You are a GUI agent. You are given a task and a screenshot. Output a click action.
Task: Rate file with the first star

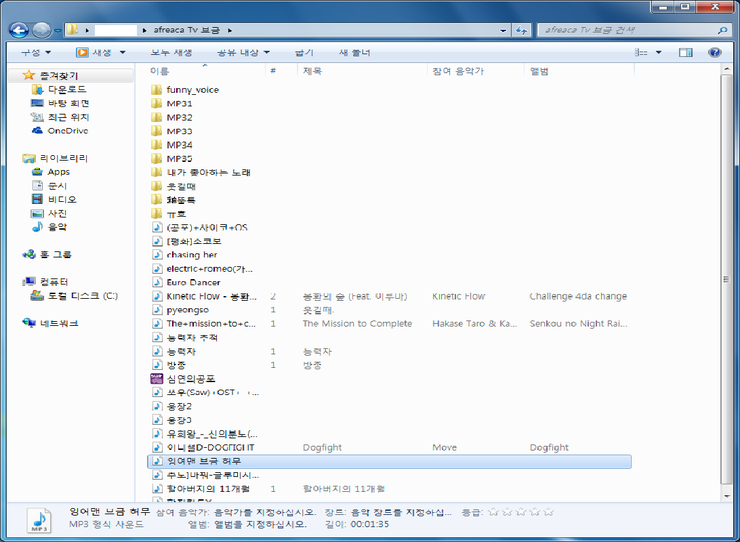click(493, 512)
